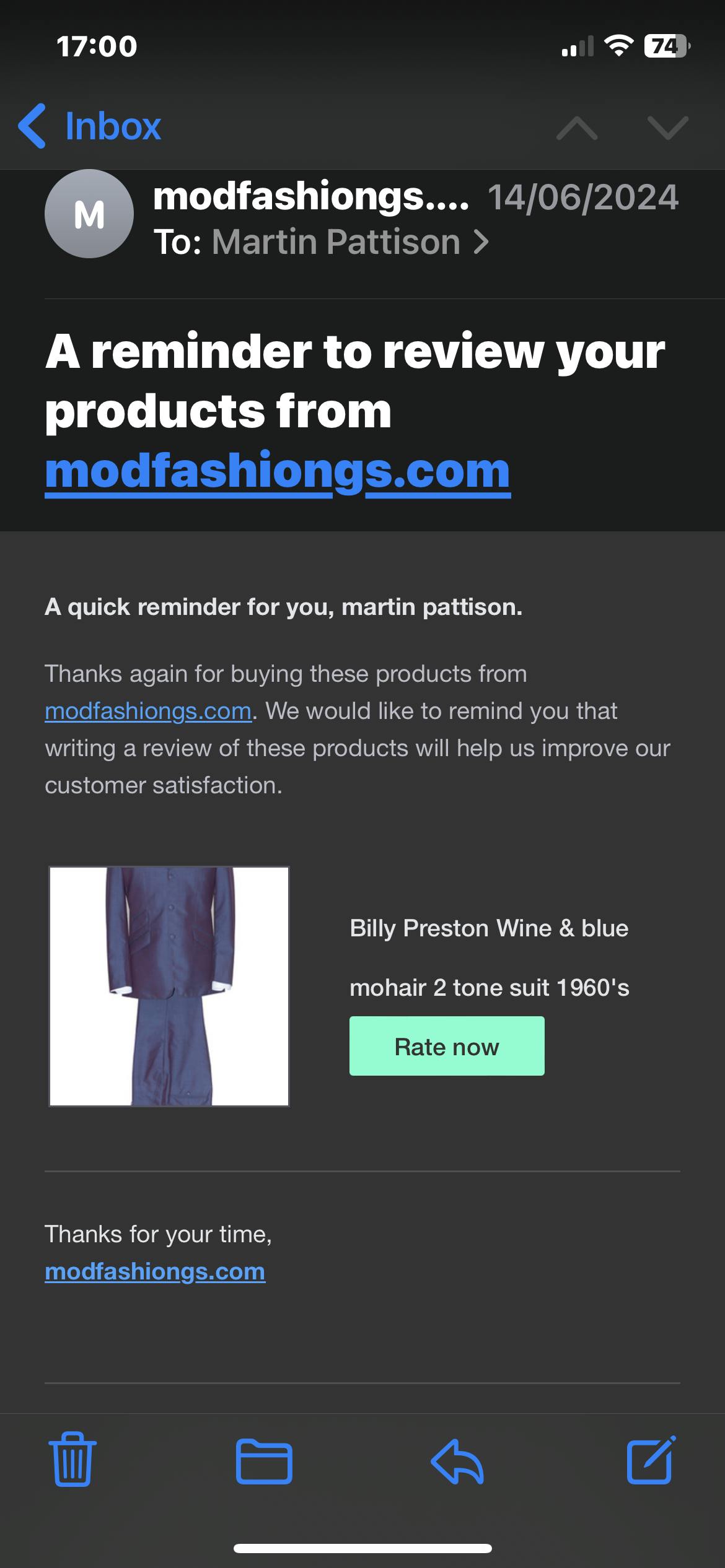
Task: Open modfashiongs.com link under Thanks for your time
Action: click(155, 1271)
